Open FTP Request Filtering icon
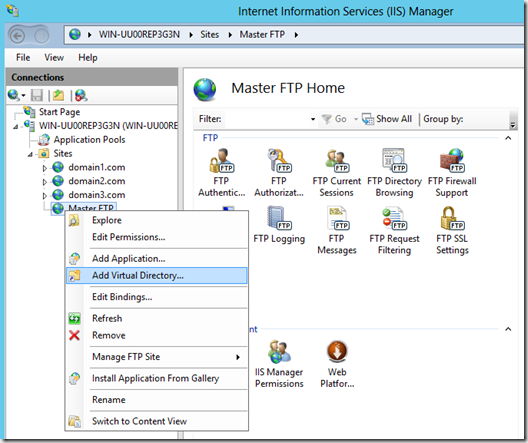The width and height of the screenshot is (528, 443). pyautogui.click(x=394, y=230)
